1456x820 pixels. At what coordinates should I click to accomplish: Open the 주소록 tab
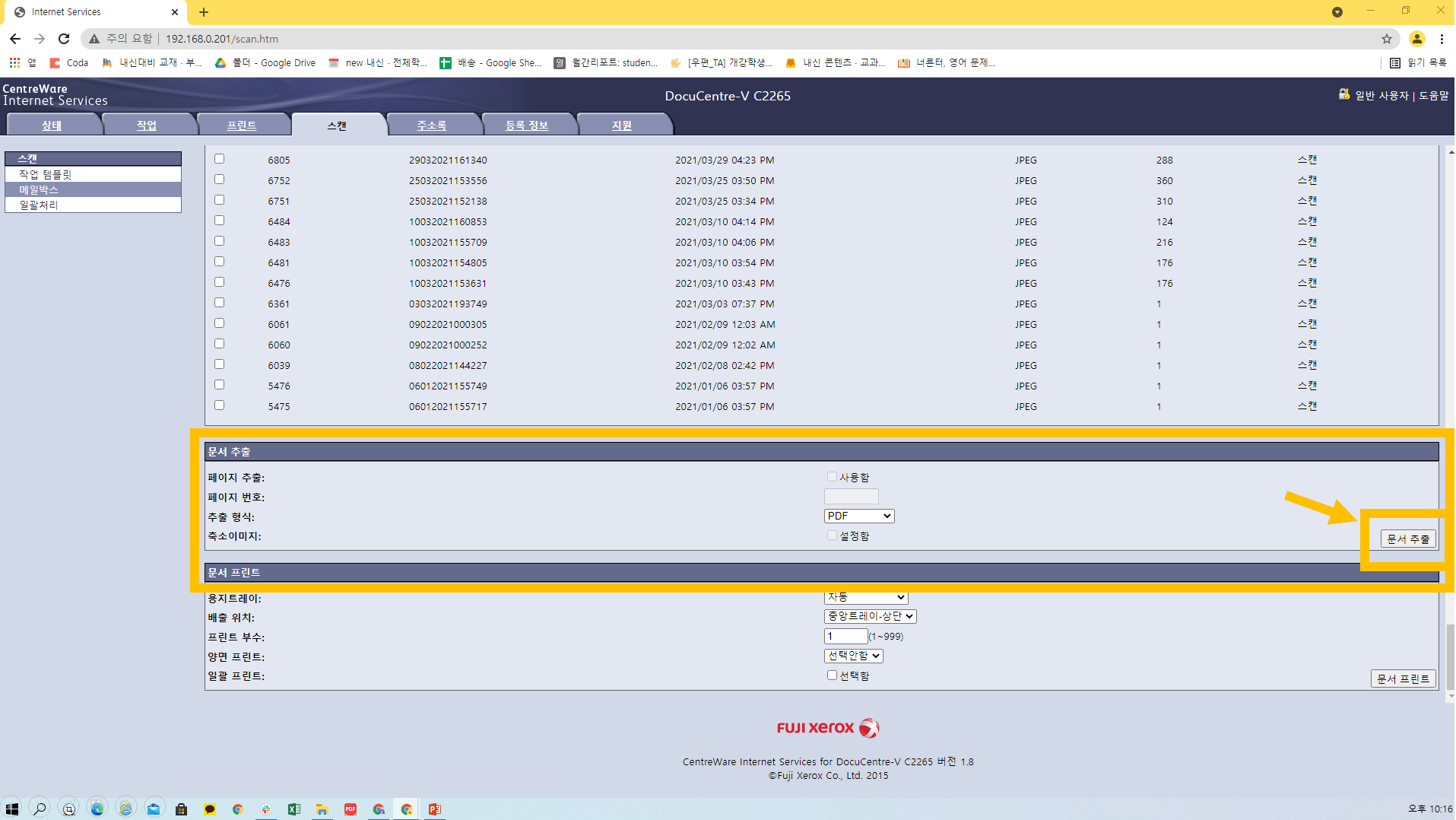coord(432,126)
